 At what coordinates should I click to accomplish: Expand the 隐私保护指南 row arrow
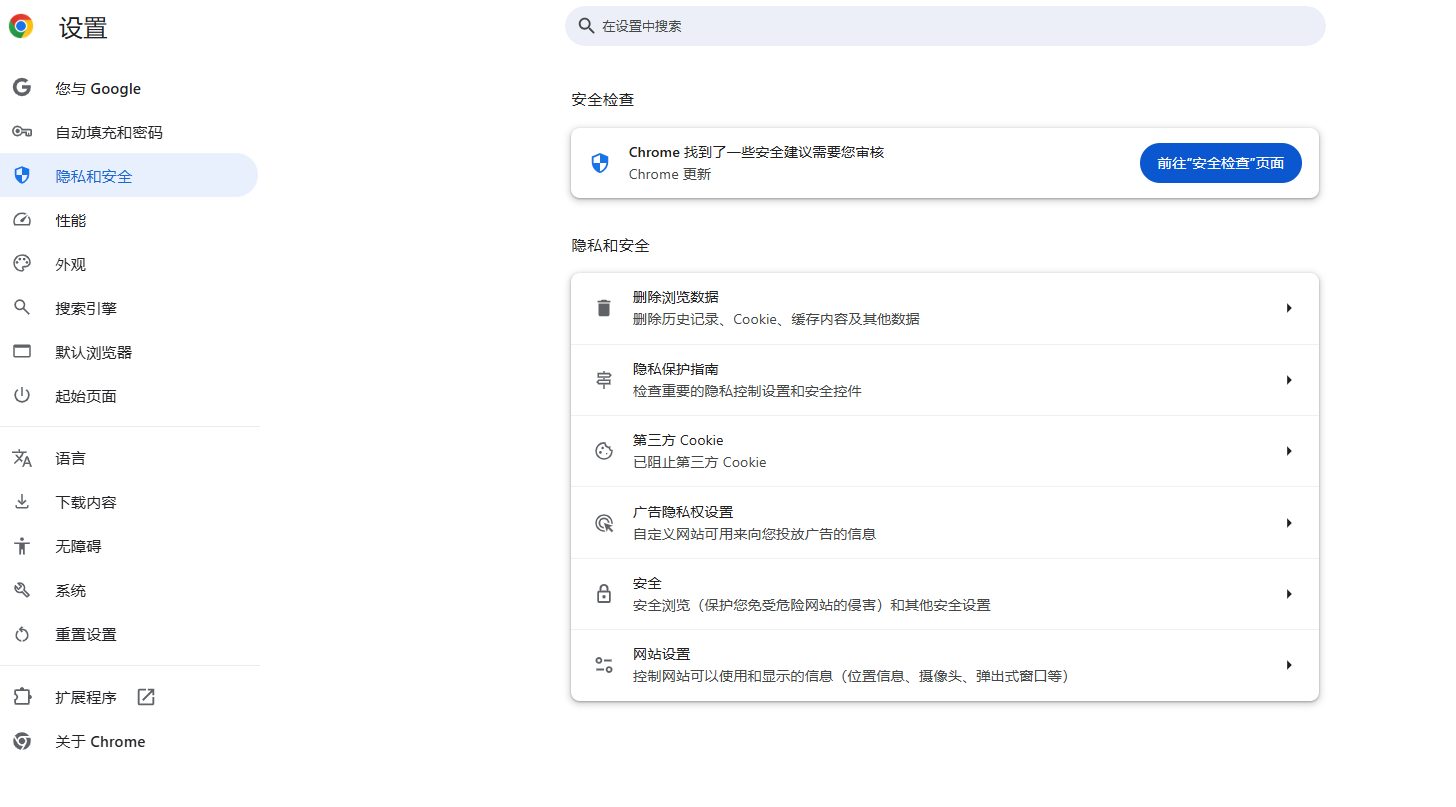1289,380
